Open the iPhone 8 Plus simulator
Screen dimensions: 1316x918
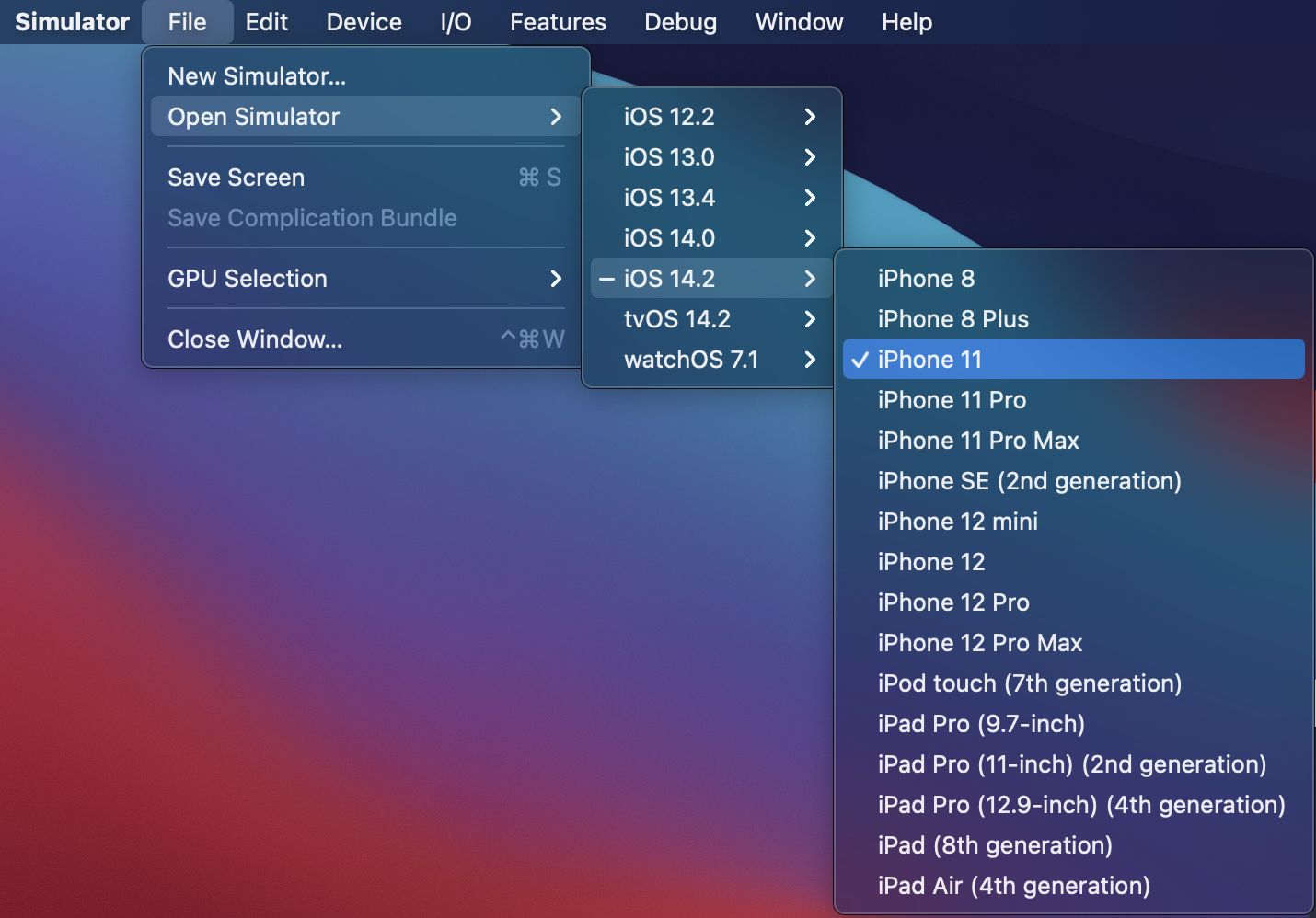tap(1074, 319)
